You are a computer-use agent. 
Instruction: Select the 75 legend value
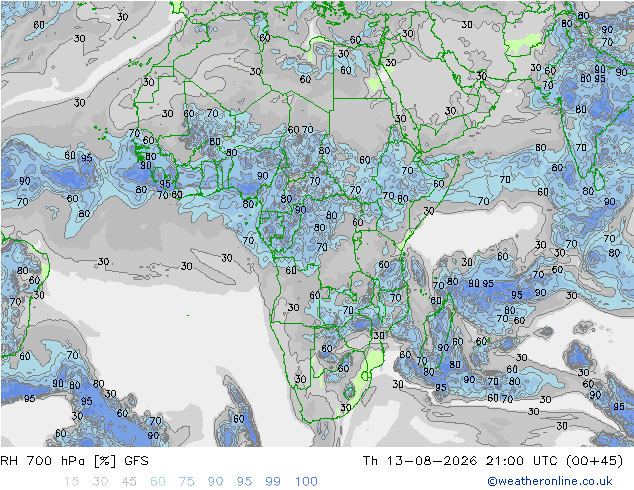coord(186,481)
